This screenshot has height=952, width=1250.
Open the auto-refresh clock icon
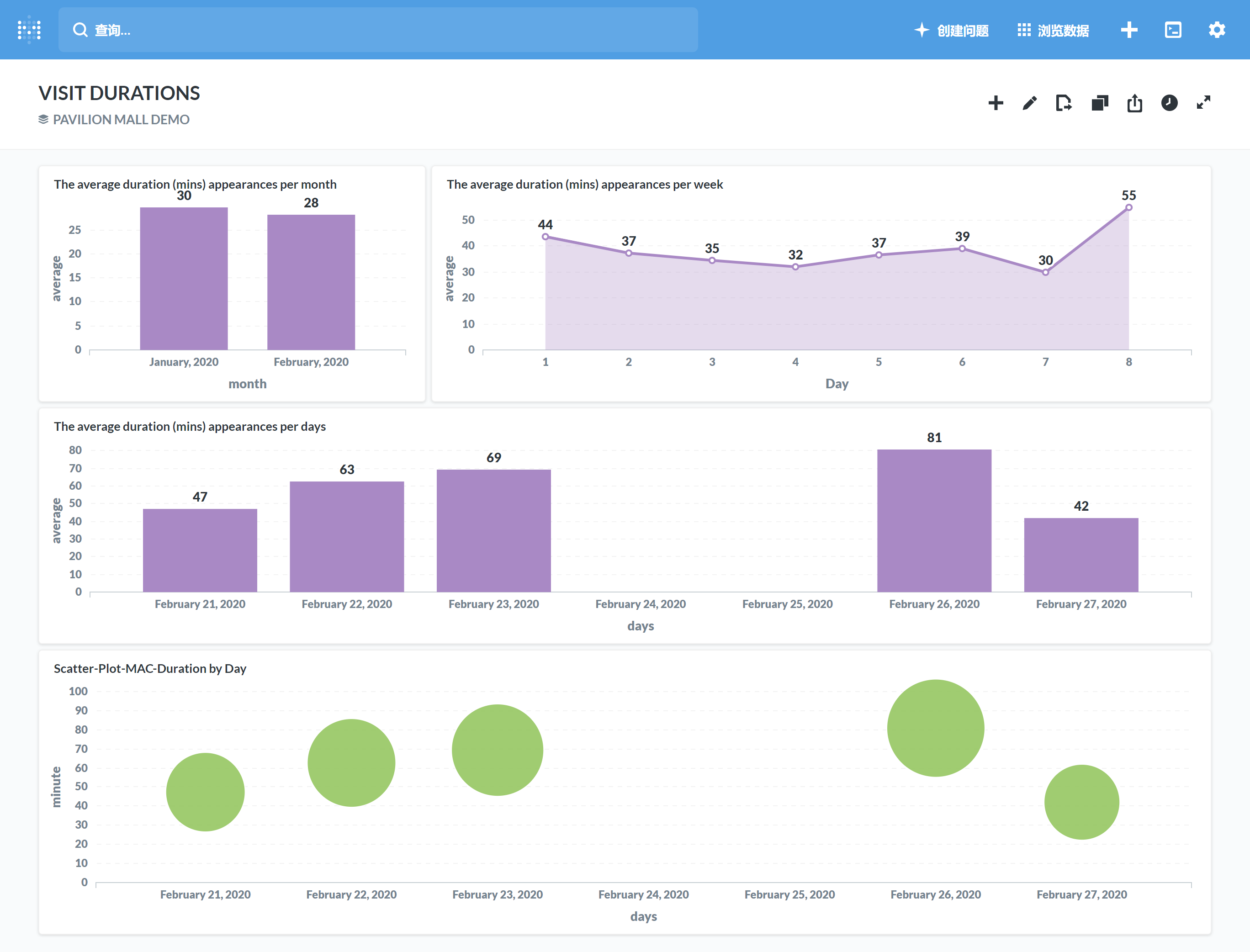1169,103
